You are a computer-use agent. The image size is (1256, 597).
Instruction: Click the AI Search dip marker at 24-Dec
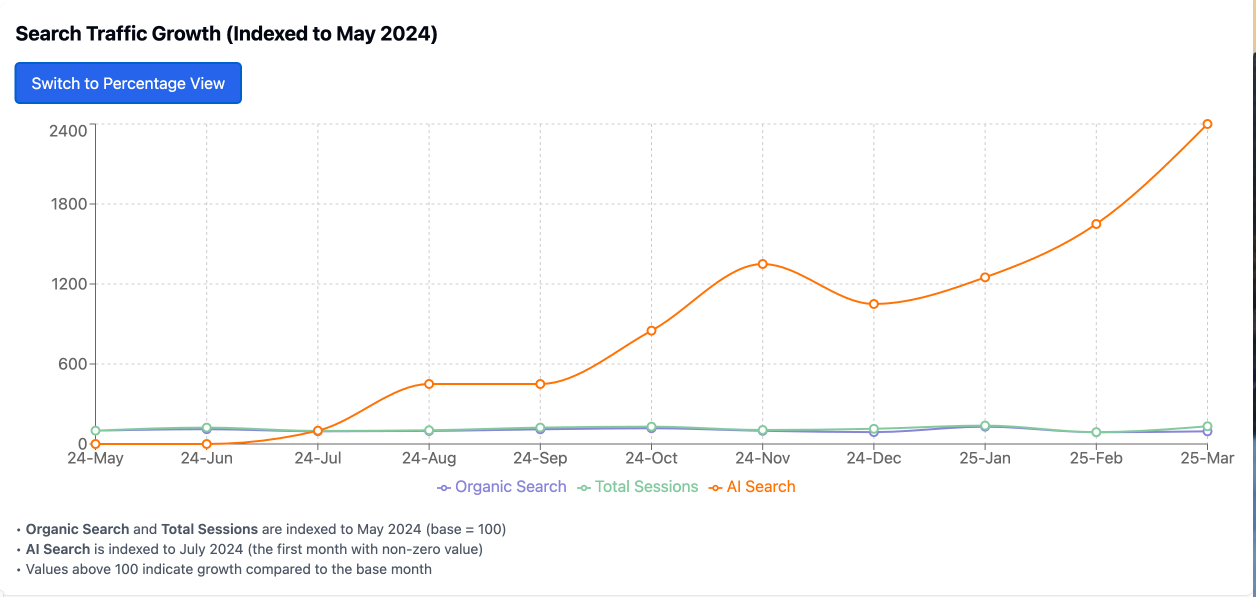pos(874,304)
